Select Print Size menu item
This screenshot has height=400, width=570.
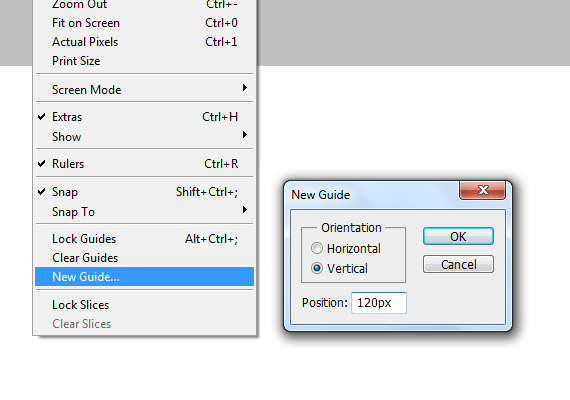(144, 61)
